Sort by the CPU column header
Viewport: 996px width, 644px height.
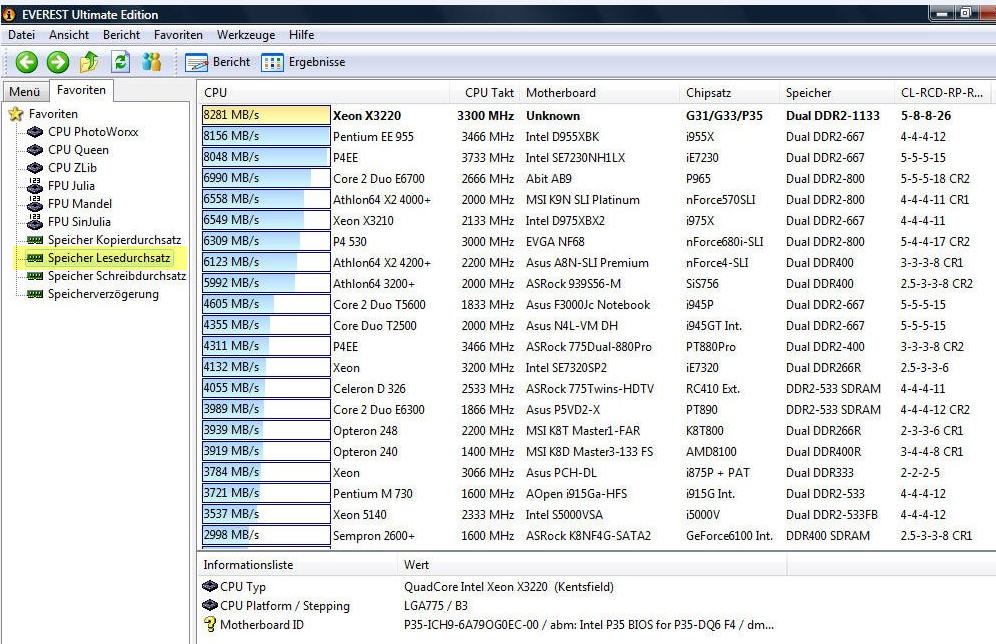(x=323, y=93)
